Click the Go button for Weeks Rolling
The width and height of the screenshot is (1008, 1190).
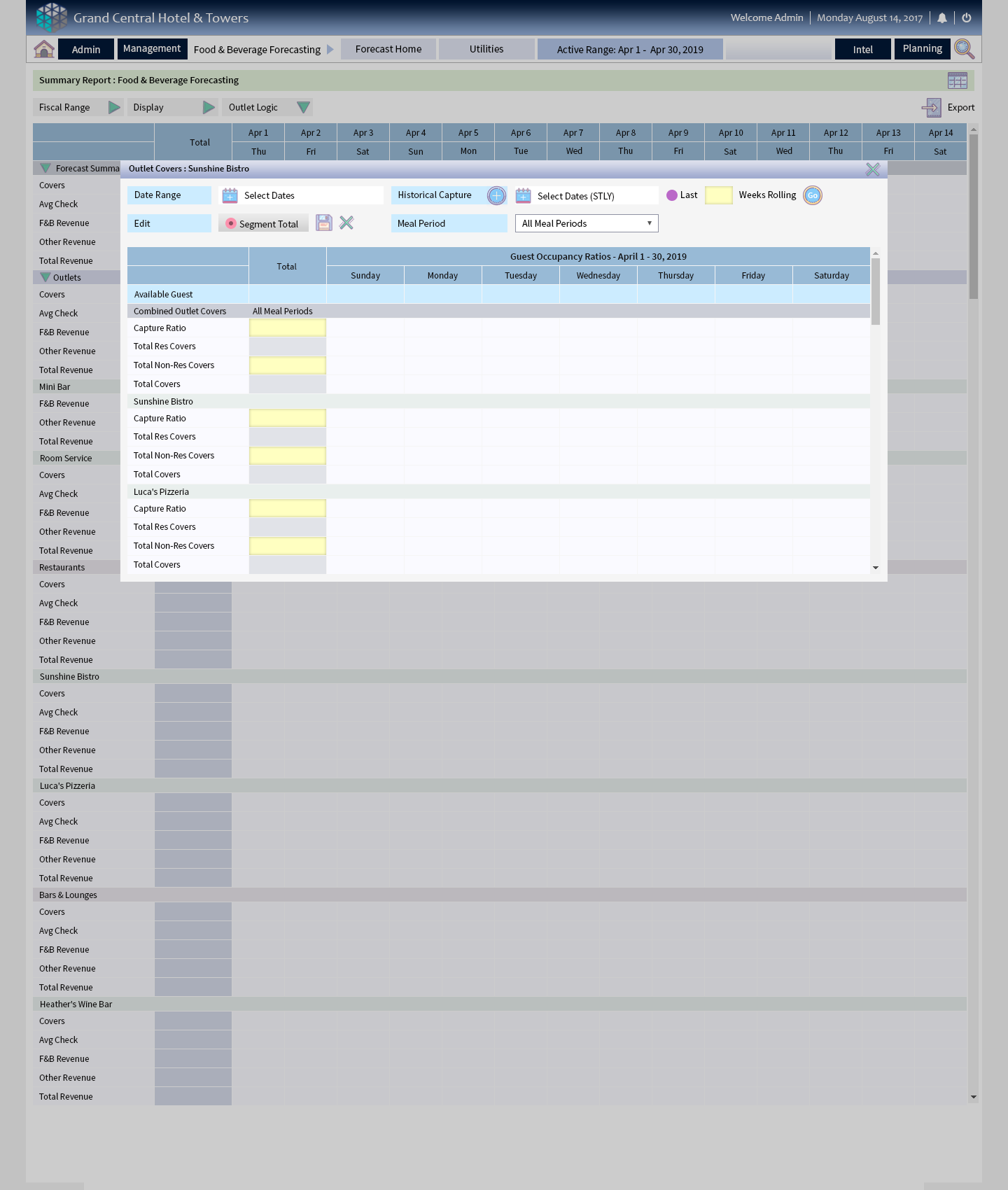pyautogui.click(x=813, y=196)
